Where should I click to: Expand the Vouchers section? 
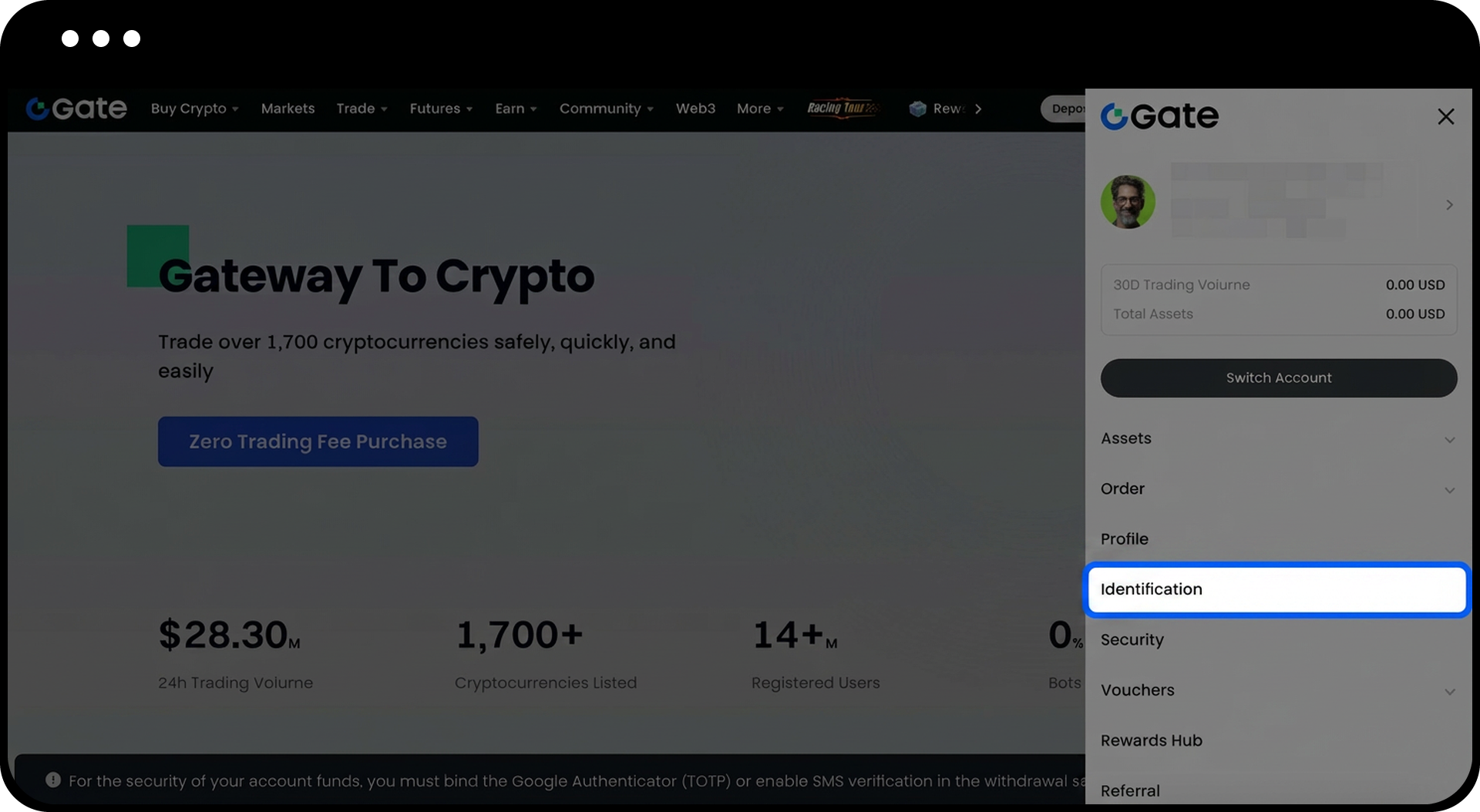(1449, 691)
